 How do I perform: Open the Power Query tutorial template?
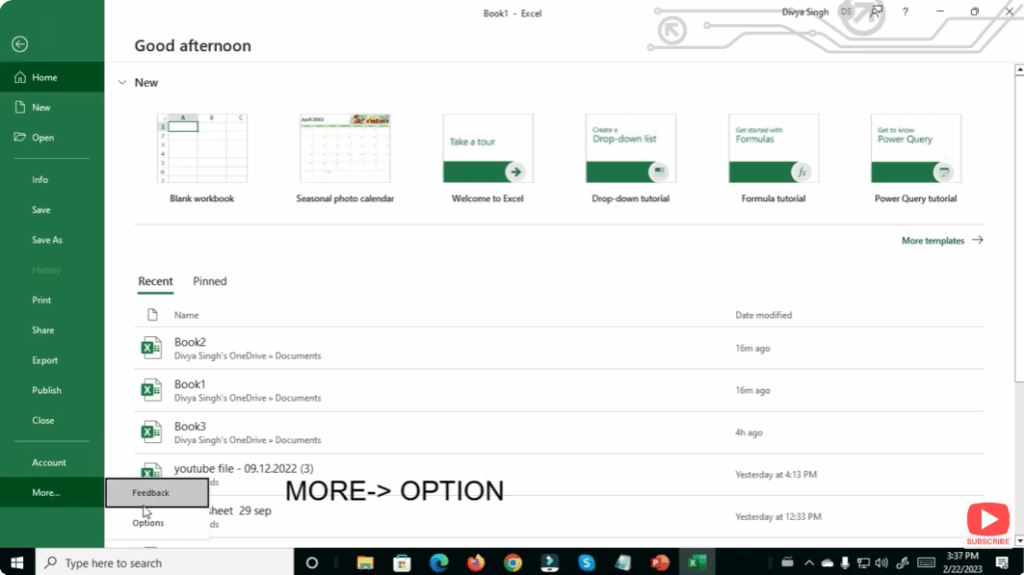(x=915, y=148)
